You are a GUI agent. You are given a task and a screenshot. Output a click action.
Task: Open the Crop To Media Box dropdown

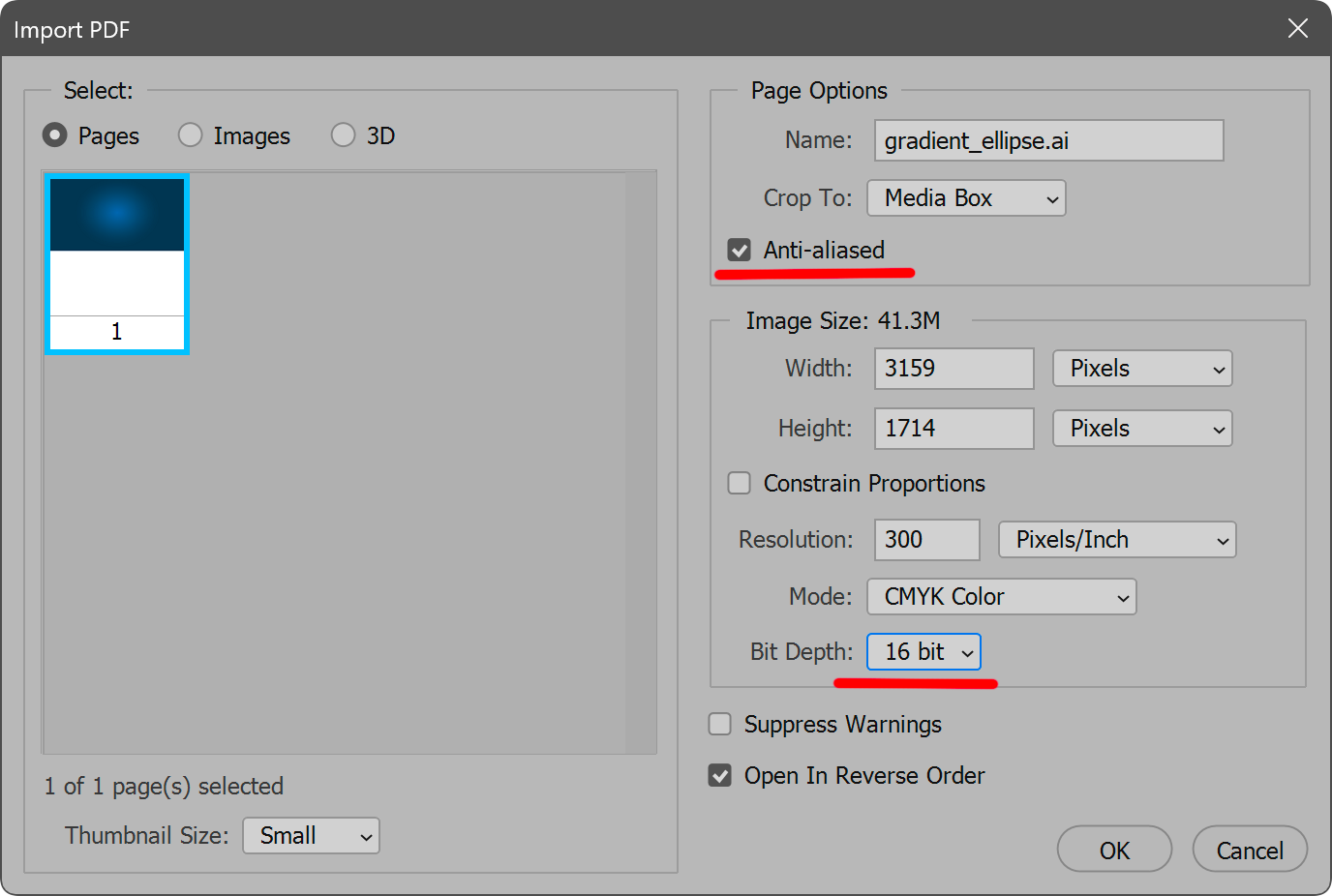pos(966,198)
